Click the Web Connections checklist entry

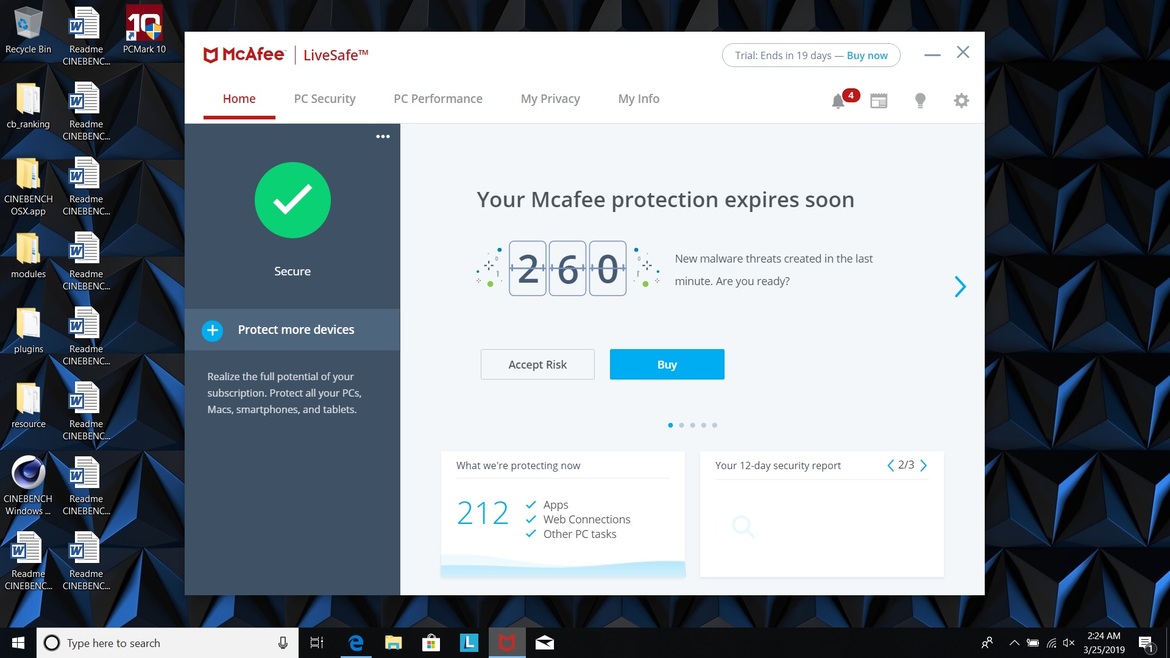(x=586, y=519)
